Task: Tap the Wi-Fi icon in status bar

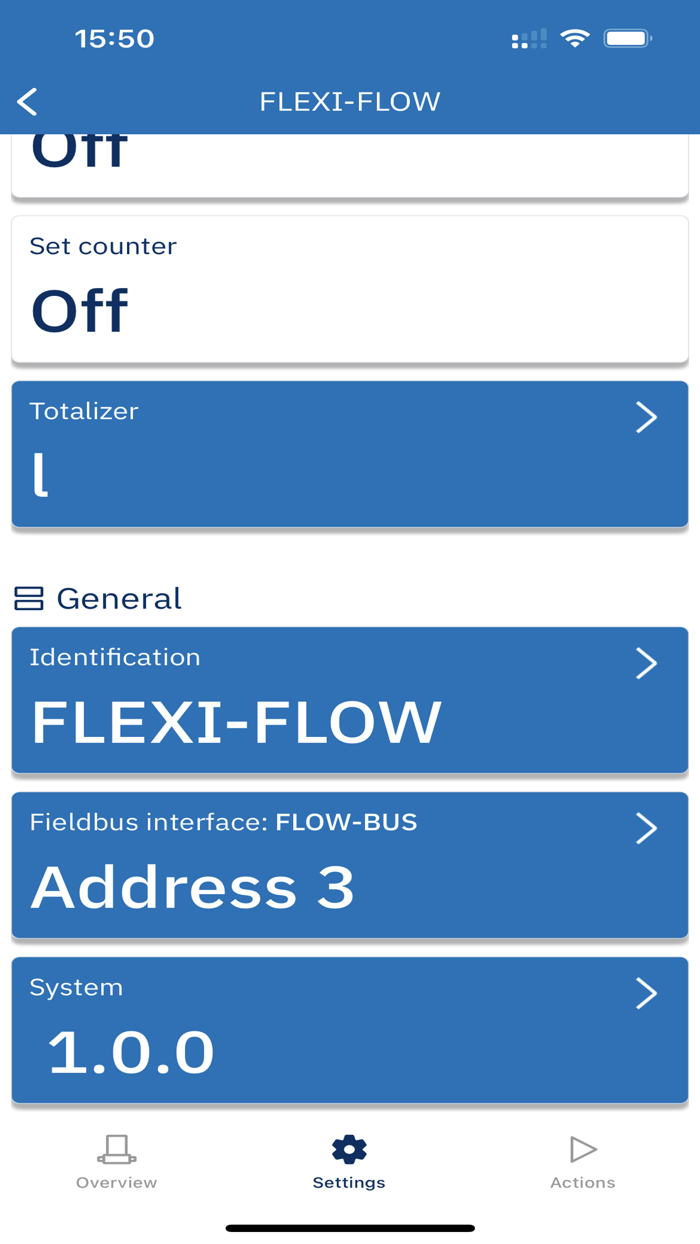Action: (x=574, y=38)
